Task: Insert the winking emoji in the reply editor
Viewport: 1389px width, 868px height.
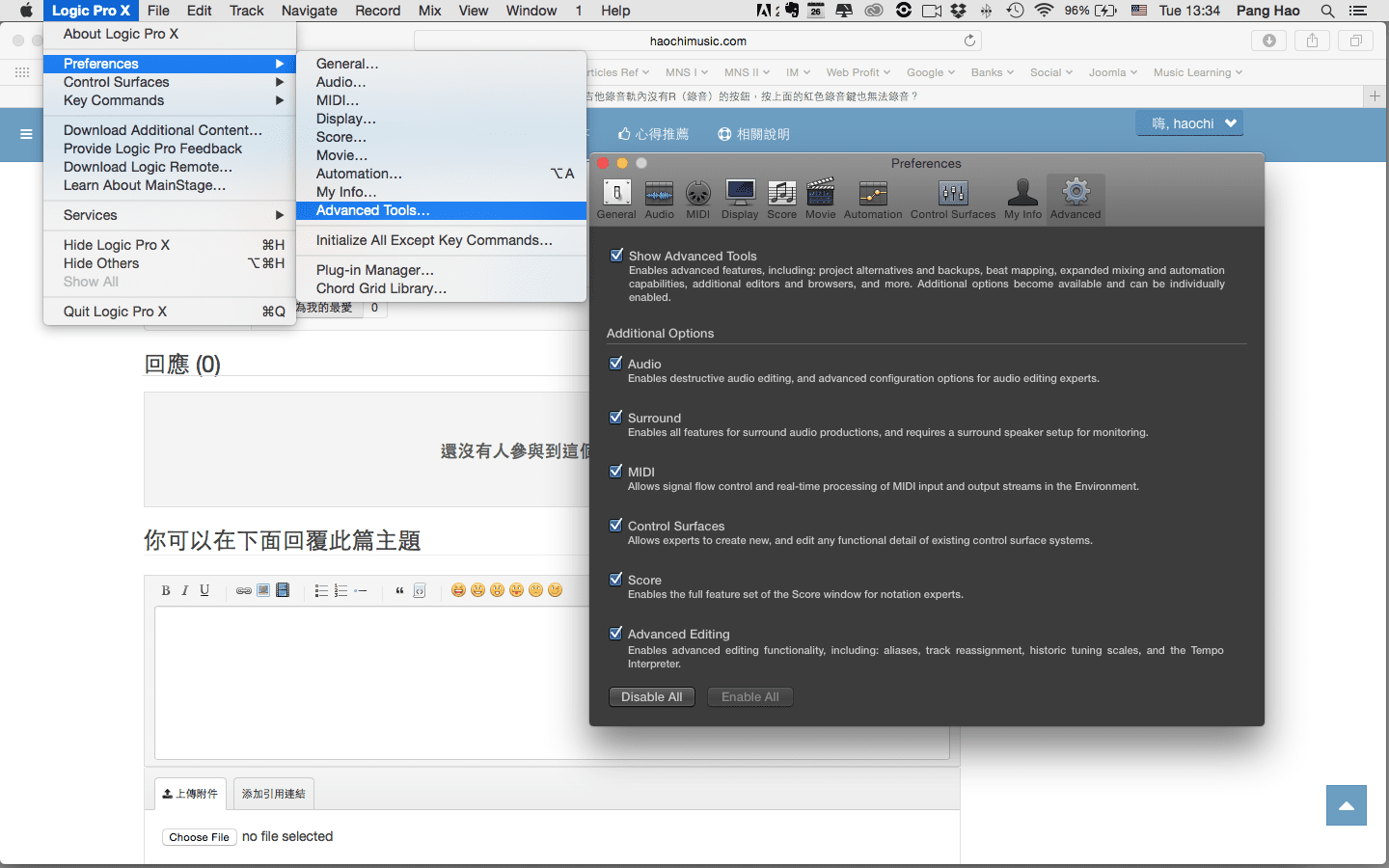Action: 555,590
